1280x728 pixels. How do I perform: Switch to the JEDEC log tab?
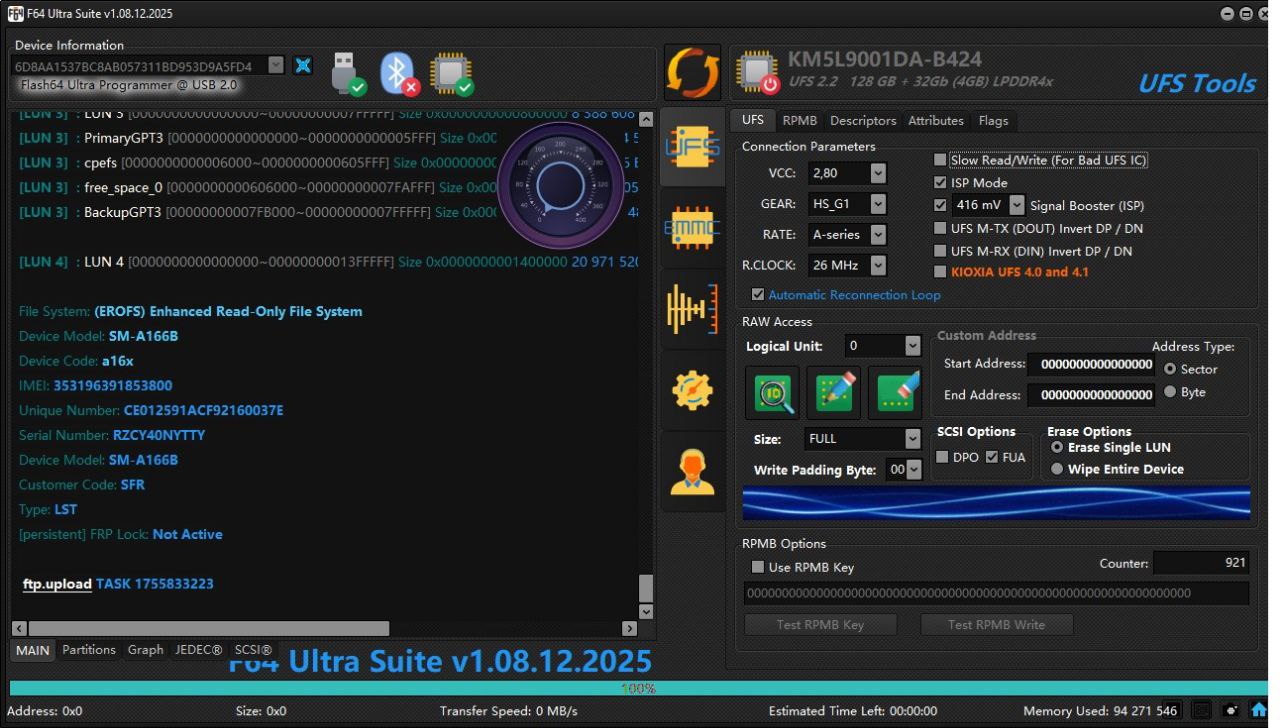(x=199, y=650)
